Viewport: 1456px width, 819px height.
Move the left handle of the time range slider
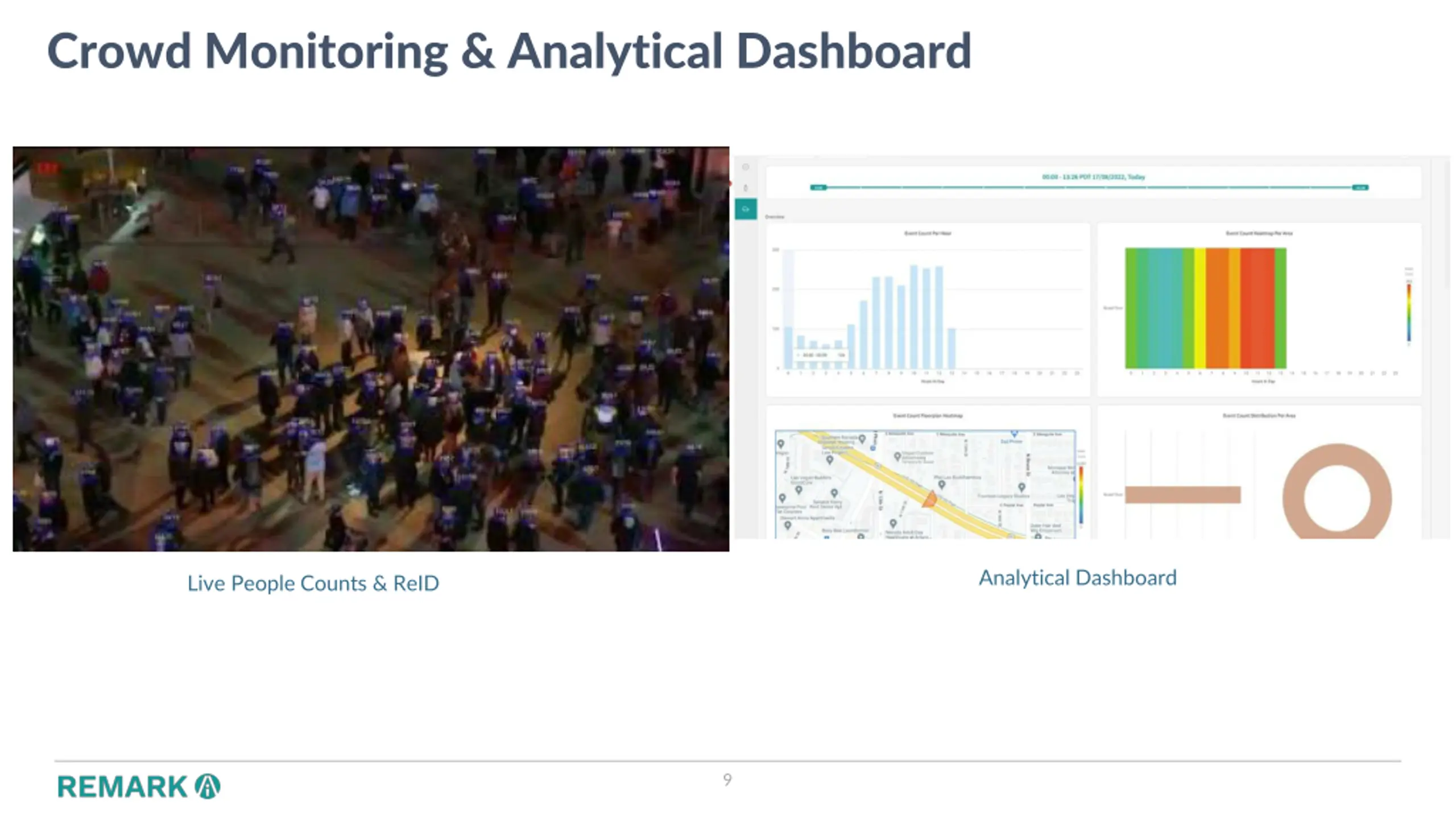click(x=818, y=188)
